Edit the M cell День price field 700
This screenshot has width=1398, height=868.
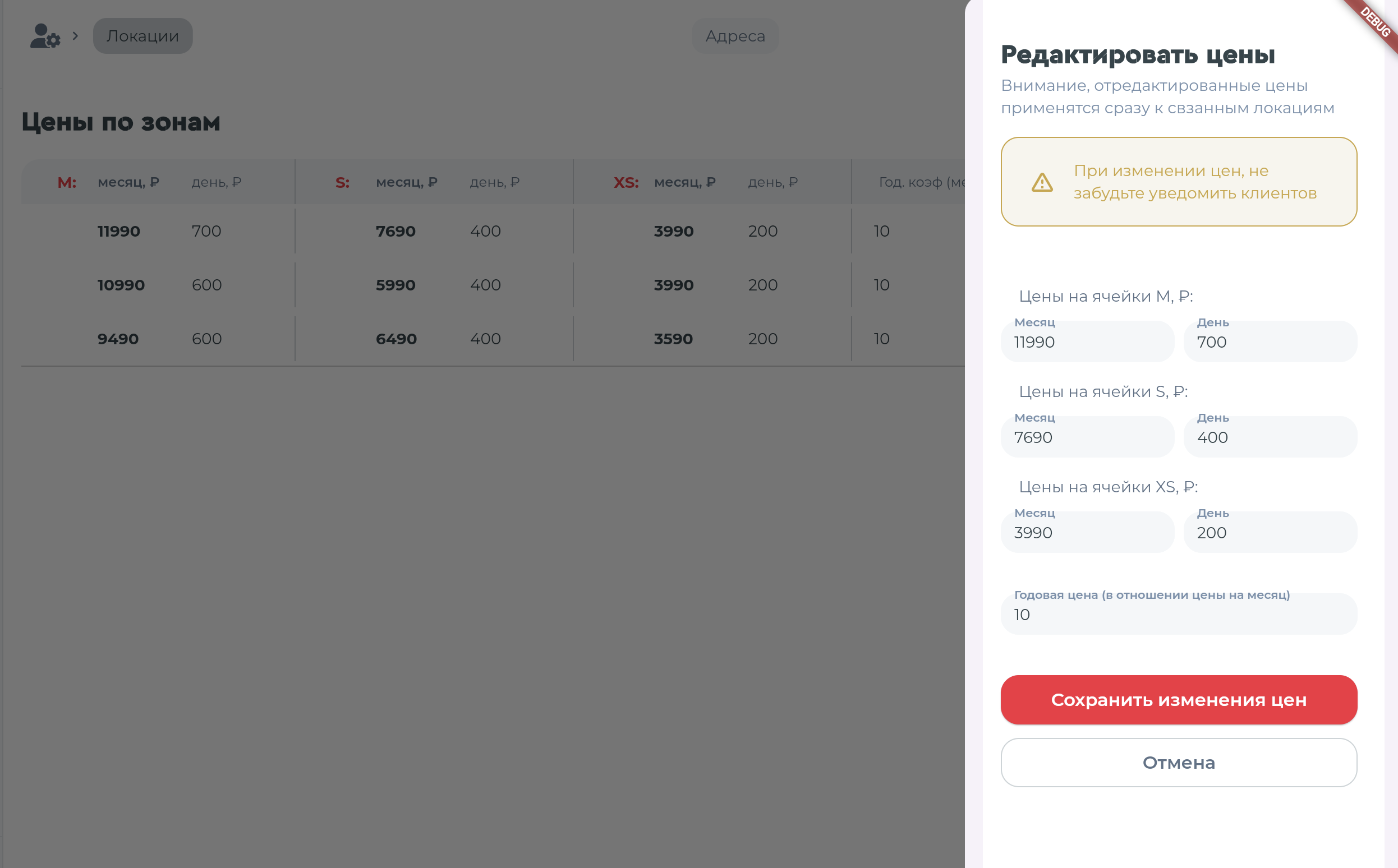click(x=1271, y=341)
